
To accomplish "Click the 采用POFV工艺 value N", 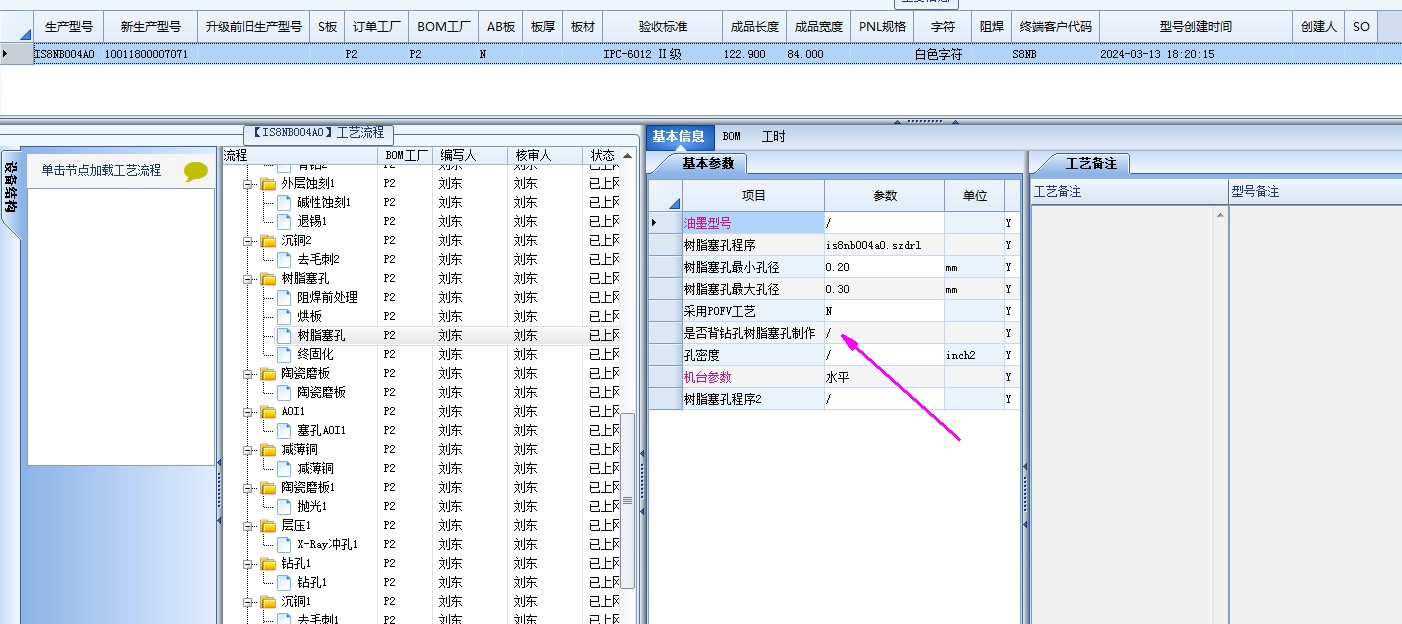I will pyautogui.click(x=884, y=311).
